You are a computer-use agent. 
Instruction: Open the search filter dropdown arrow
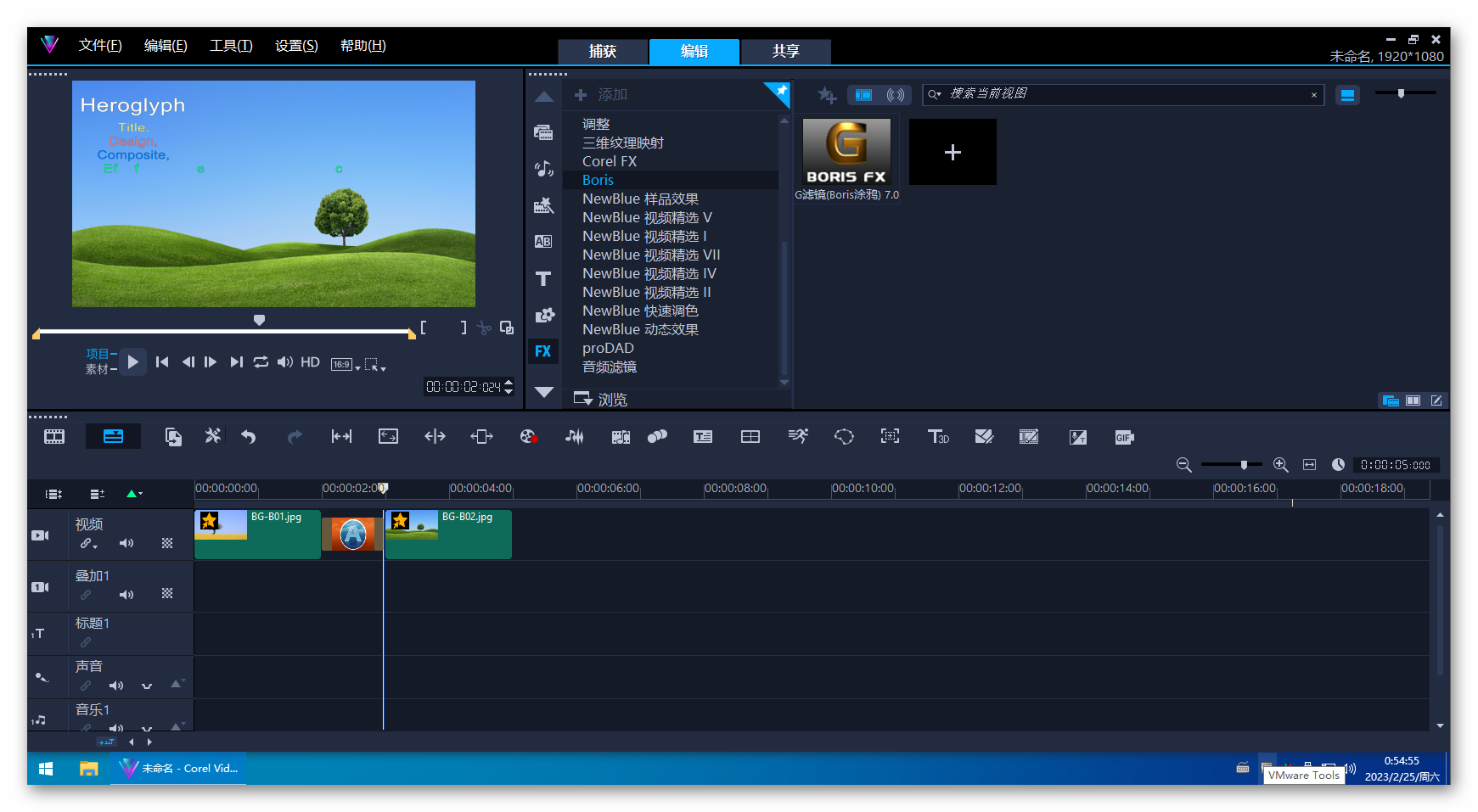(x=935, y=94)
